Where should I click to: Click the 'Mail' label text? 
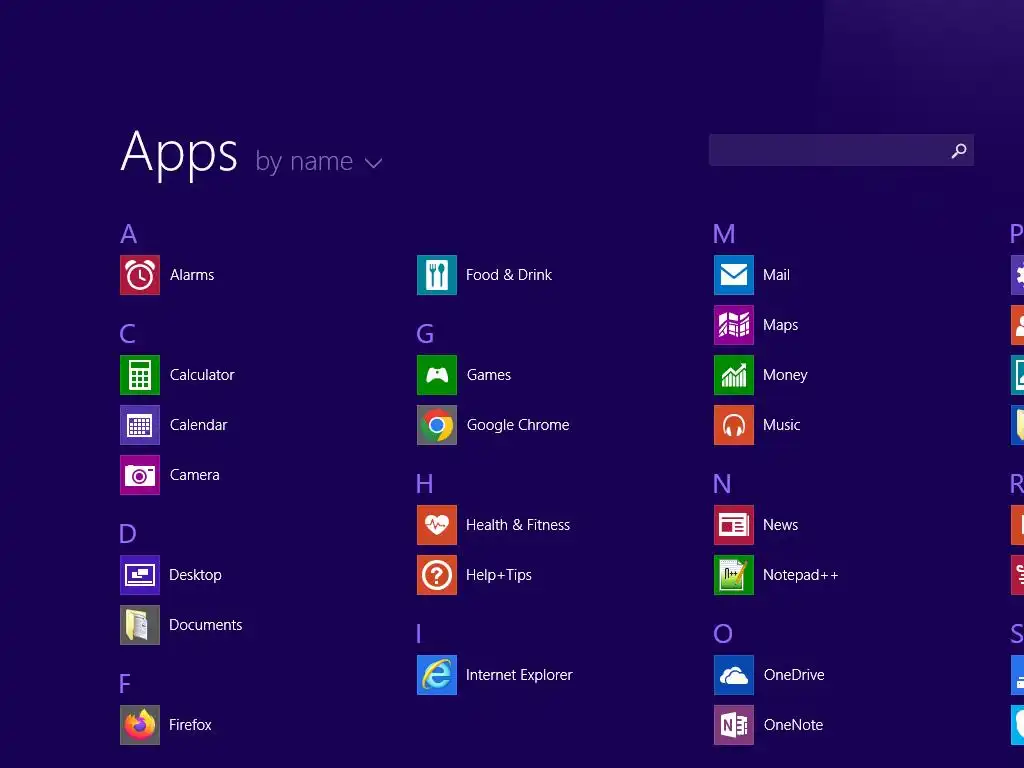point(776,275)
